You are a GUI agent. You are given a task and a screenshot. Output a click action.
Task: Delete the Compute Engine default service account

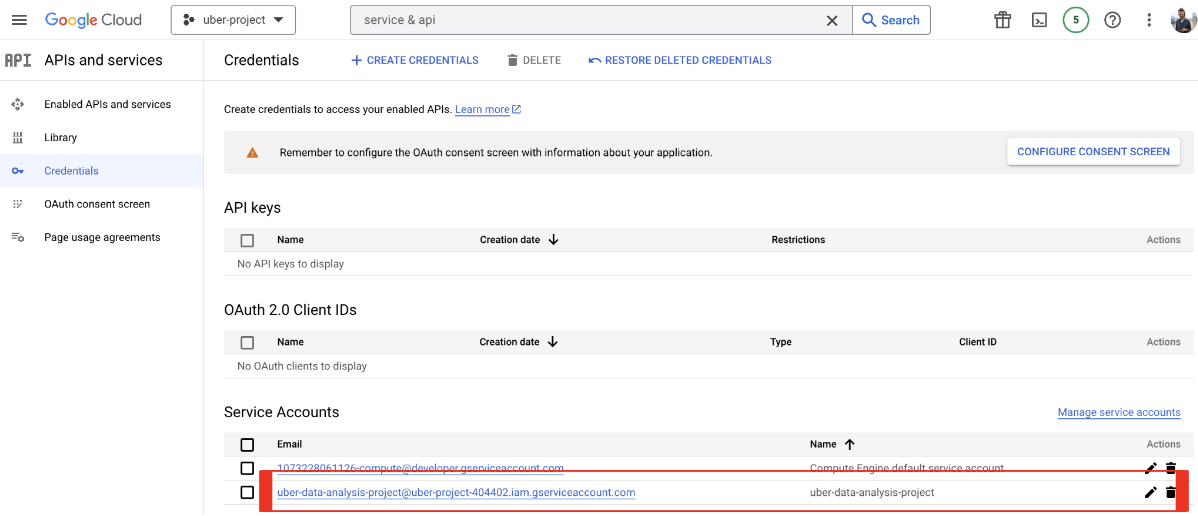[1171, 468]
